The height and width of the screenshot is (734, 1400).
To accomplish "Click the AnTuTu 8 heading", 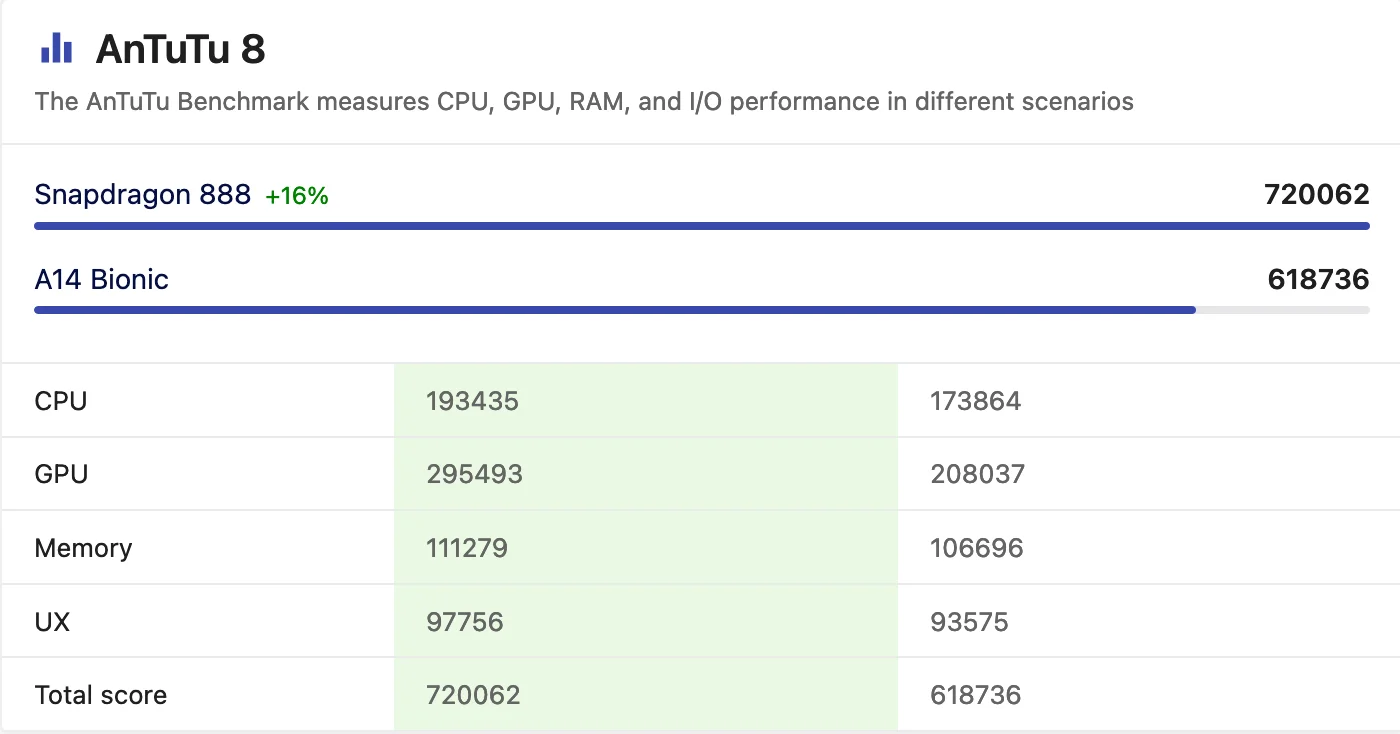I will click(180, 49).
